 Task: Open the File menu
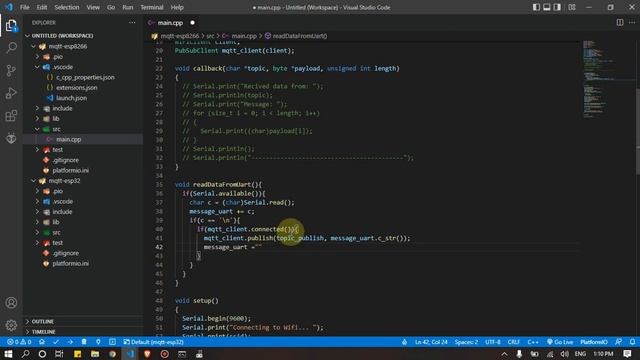pos(24,7)
